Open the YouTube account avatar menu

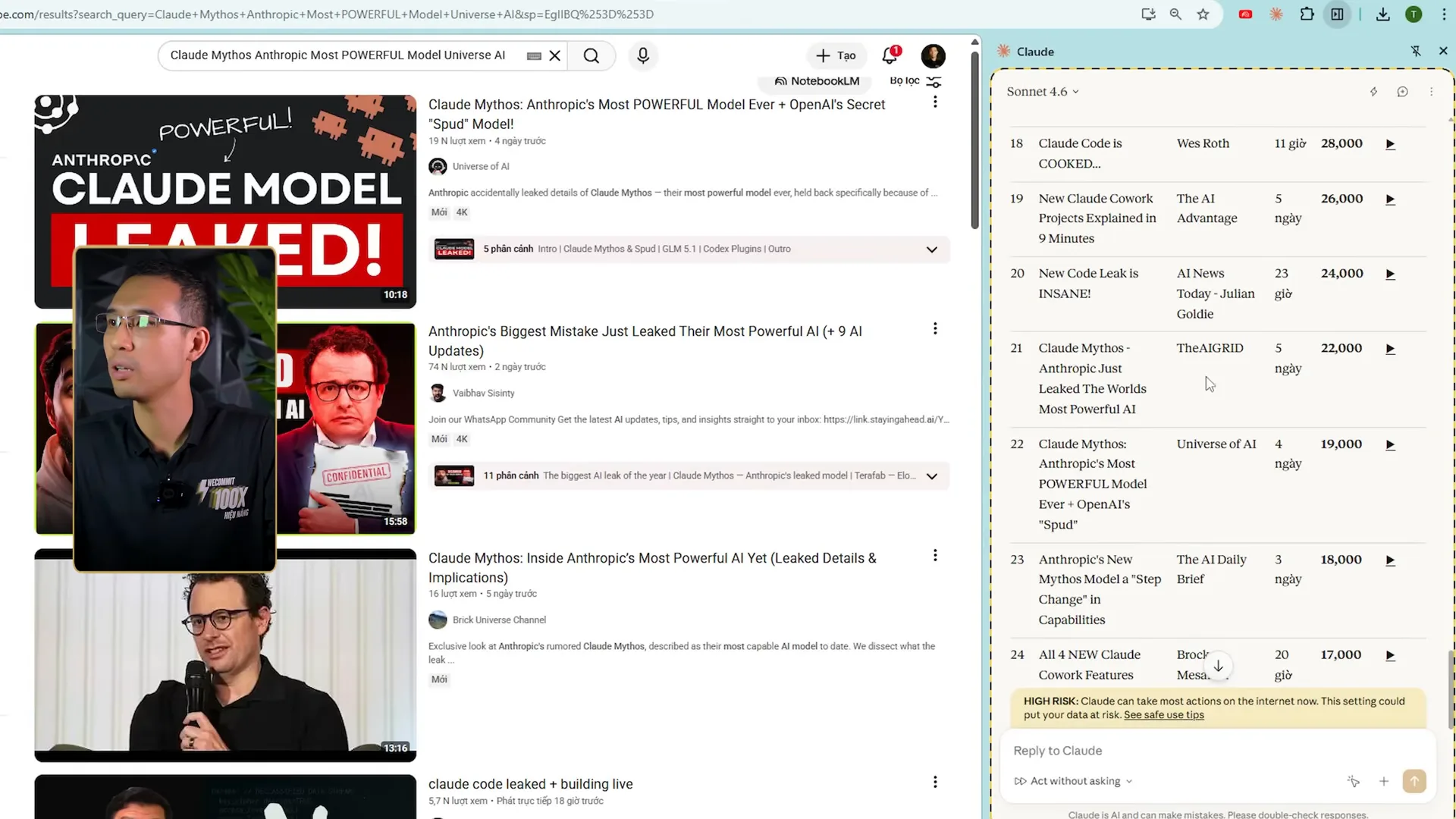(933, 55)
